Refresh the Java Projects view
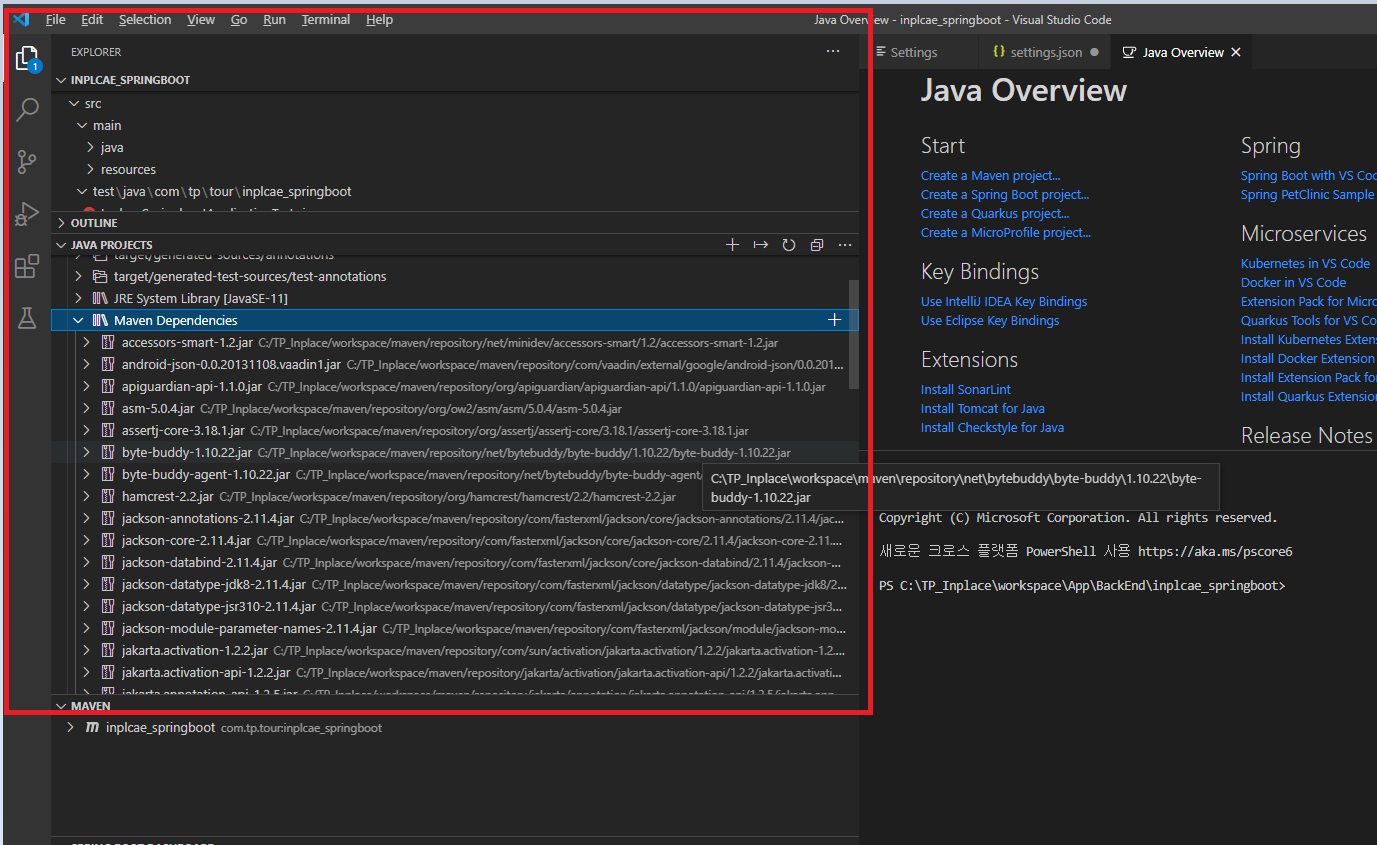The image size is (1377, 845). click(788, 245)
